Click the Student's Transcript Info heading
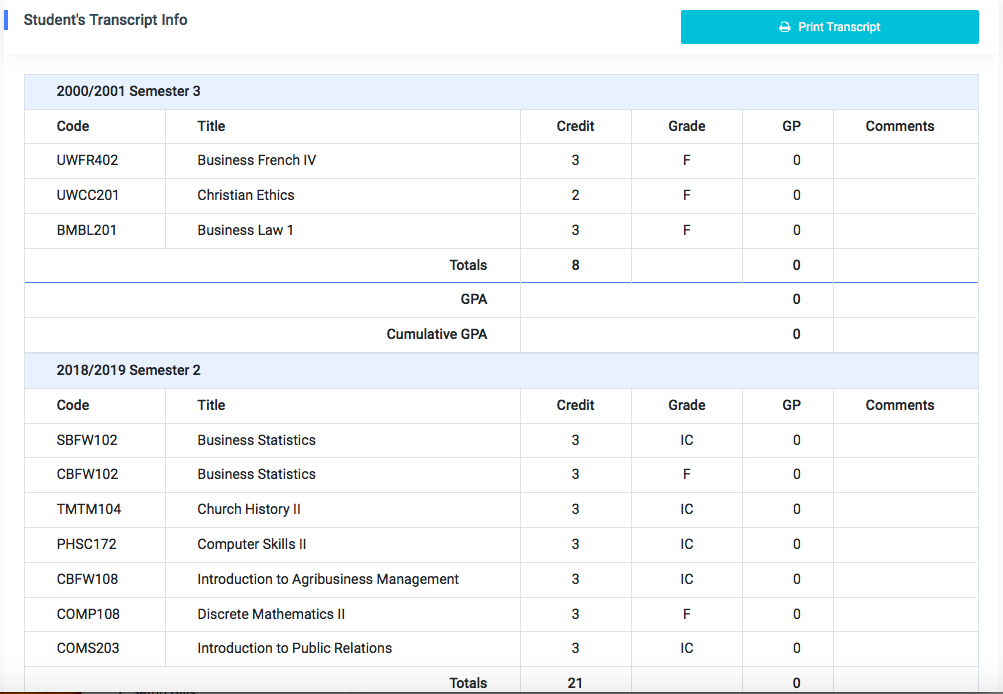This screenshot has height=694, width=1003. point(105,20)
